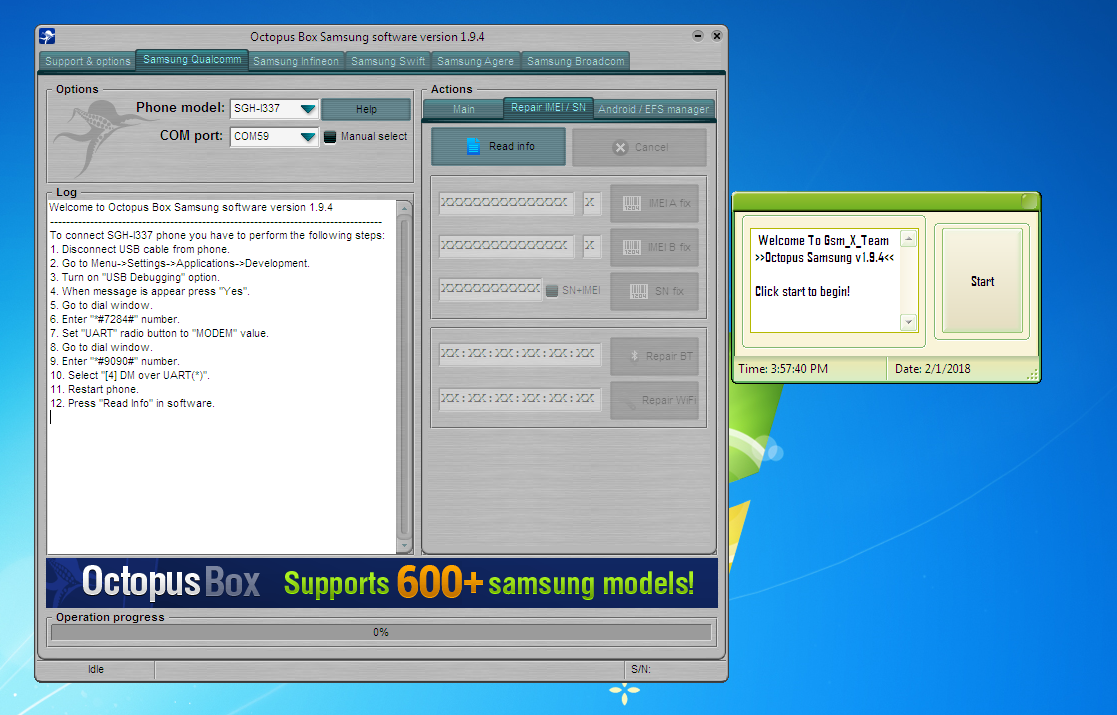Click the Cancel operation icon
Image resolution: width=1117 pixels, height=715 pixels.
(621, 146)
